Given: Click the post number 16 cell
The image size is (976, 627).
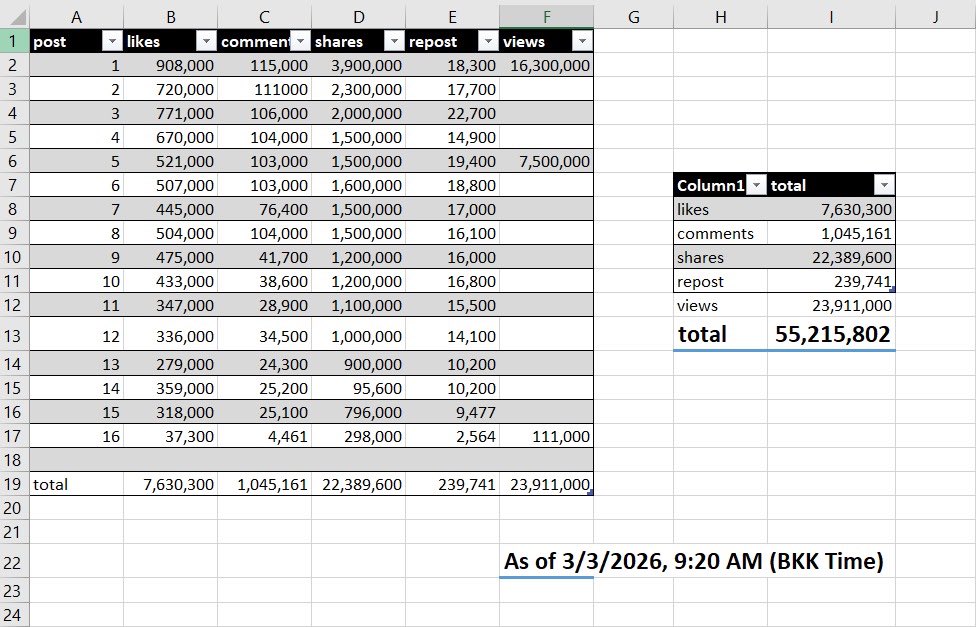Looking at the screenshot, I should (77, 436).
